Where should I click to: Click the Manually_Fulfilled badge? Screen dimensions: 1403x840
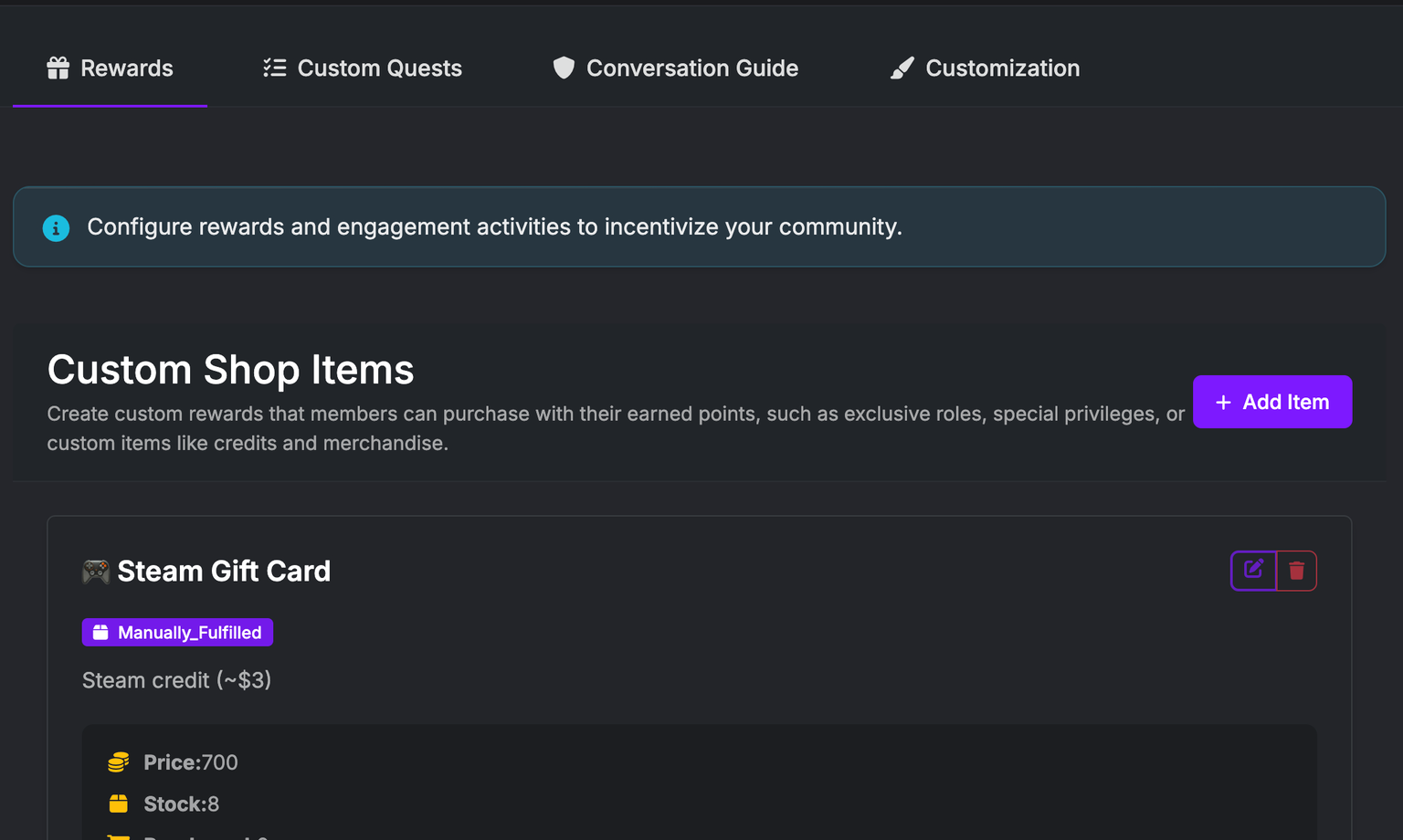point(177,633)
